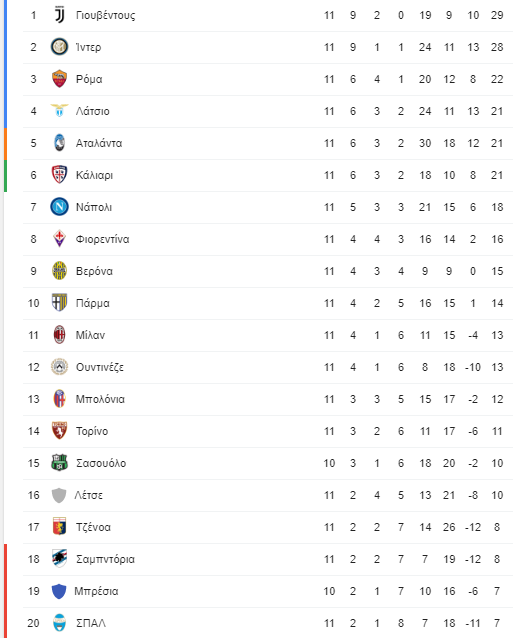
Task: Click the Inter club crest icon
Action: pos(59,47)
